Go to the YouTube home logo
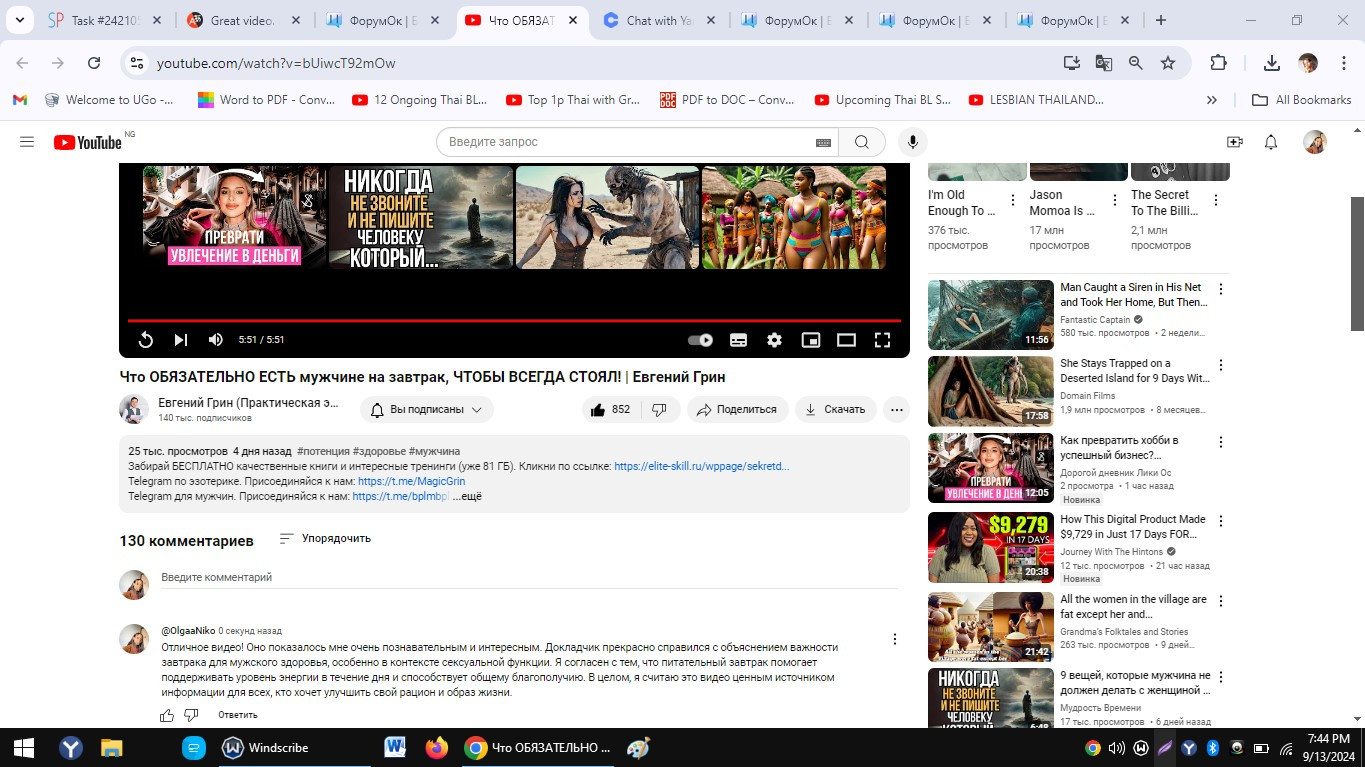 88,142
